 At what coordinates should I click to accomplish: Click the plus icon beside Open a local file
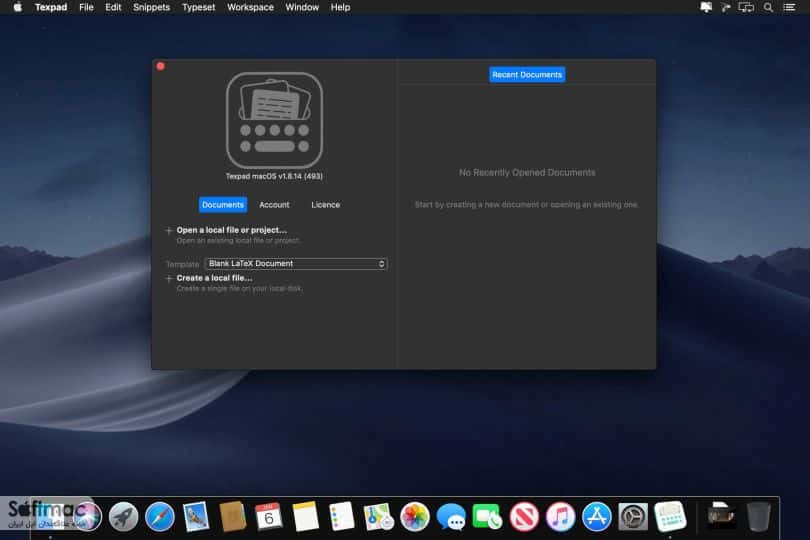[168, 230]
